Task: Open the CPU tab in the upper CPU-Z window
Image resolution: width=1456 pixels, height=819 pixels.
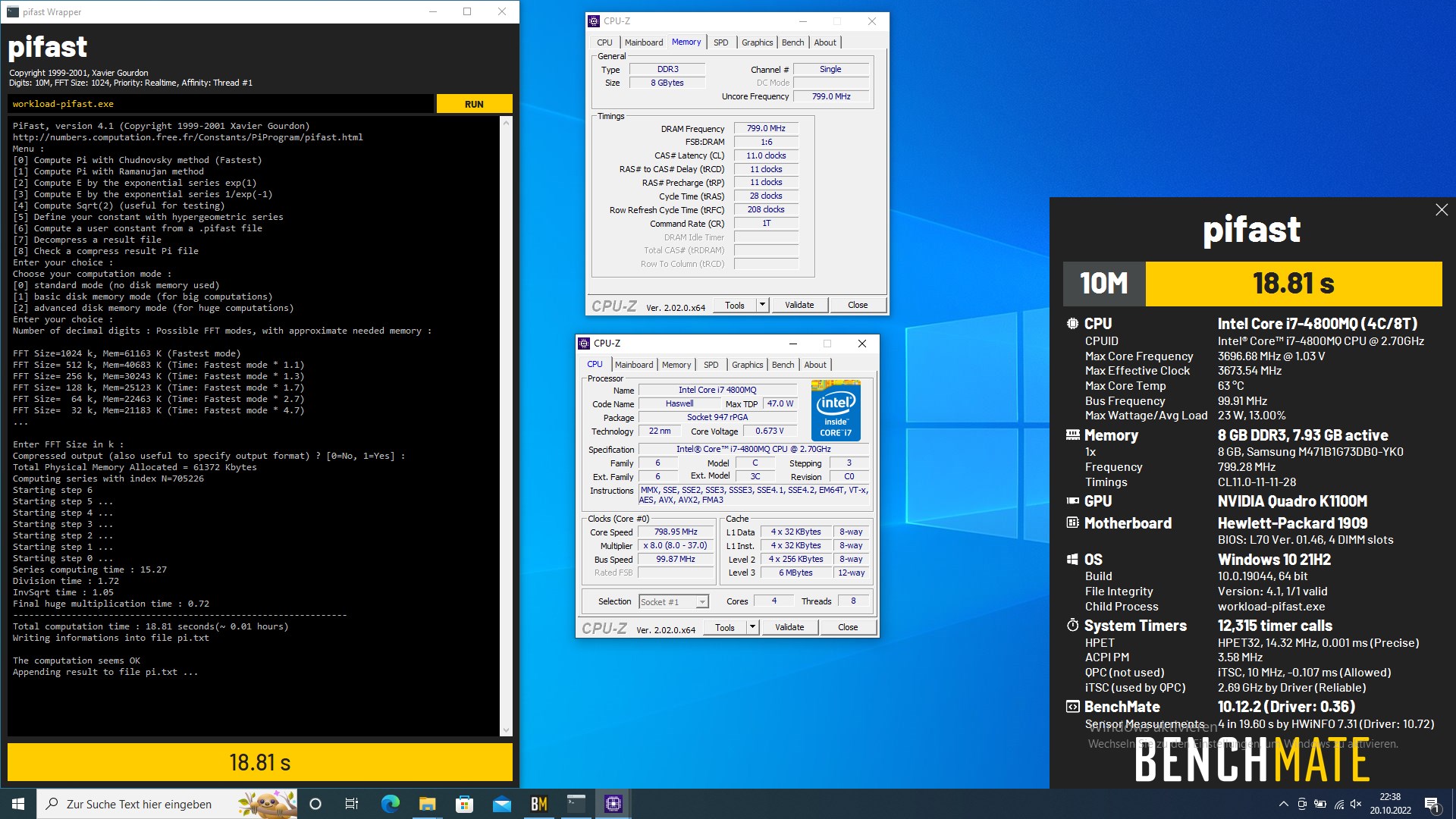Action: (604, 42)
